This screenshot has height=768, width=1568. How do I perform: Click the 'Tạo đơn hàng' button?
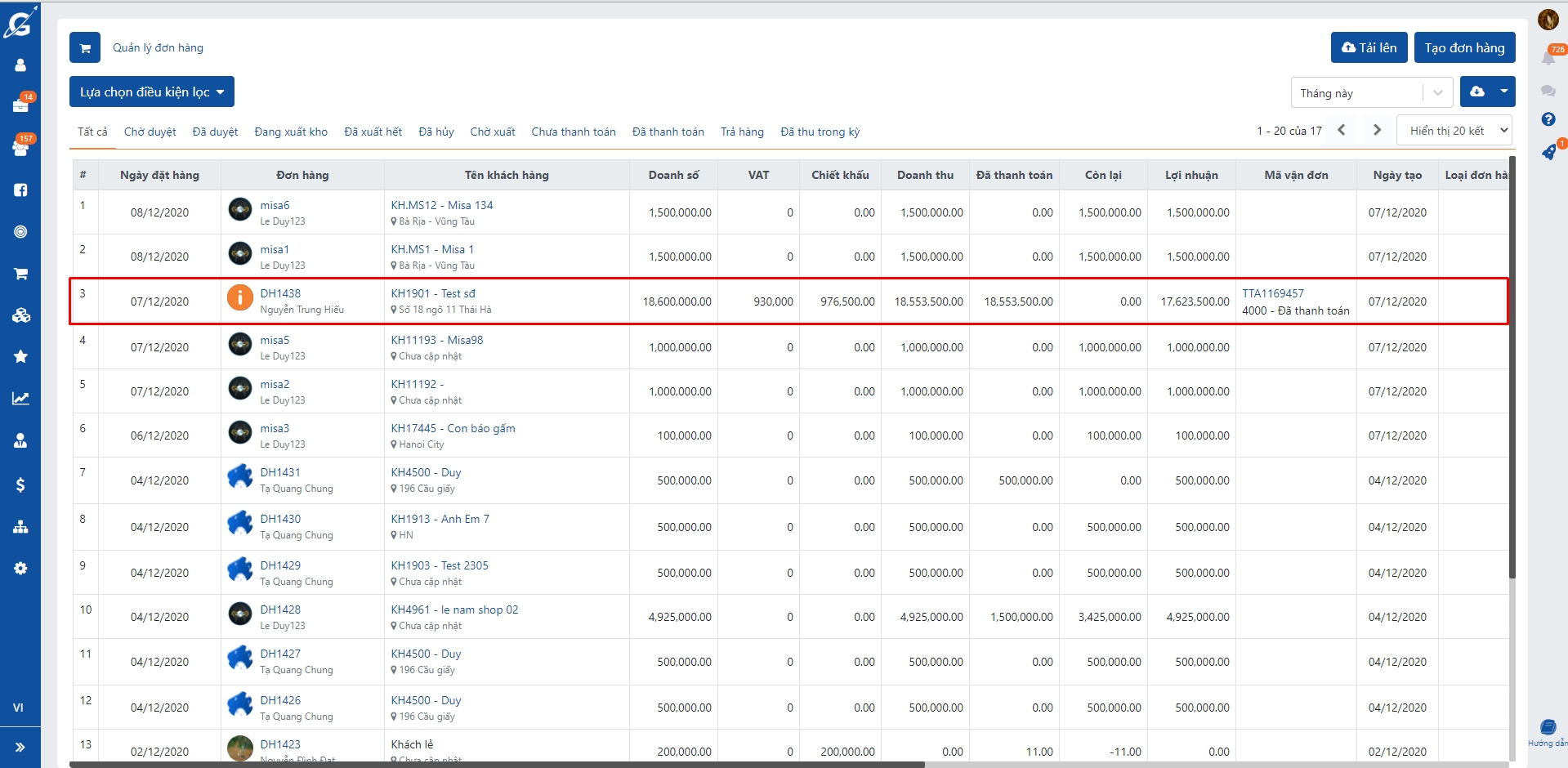point(1464,47)
